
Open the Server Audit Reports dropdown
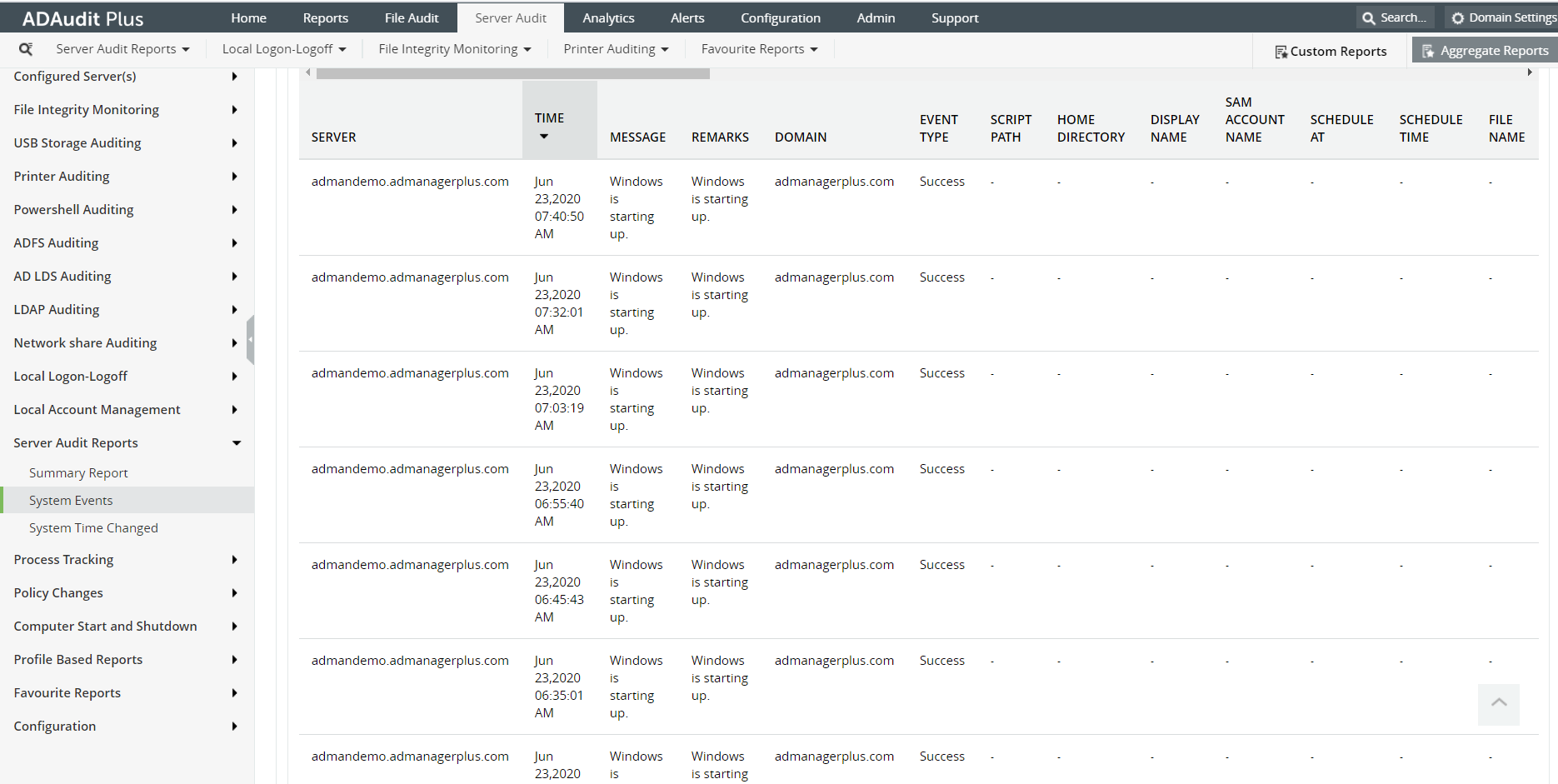click(x=122, y=48)
